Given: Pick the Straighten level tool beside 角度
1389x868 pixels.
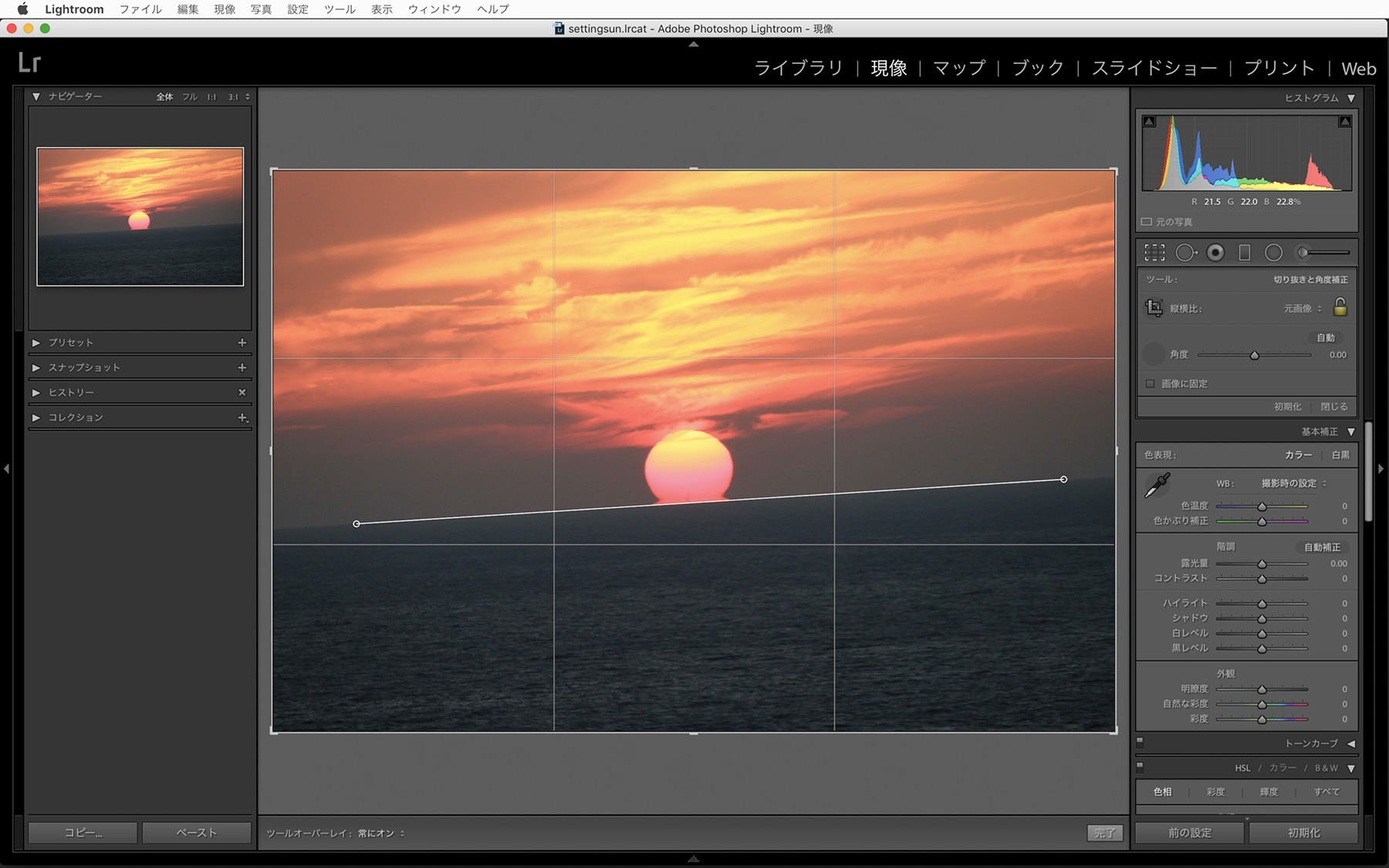Looking at the screenshot, I should (1153, 354).
